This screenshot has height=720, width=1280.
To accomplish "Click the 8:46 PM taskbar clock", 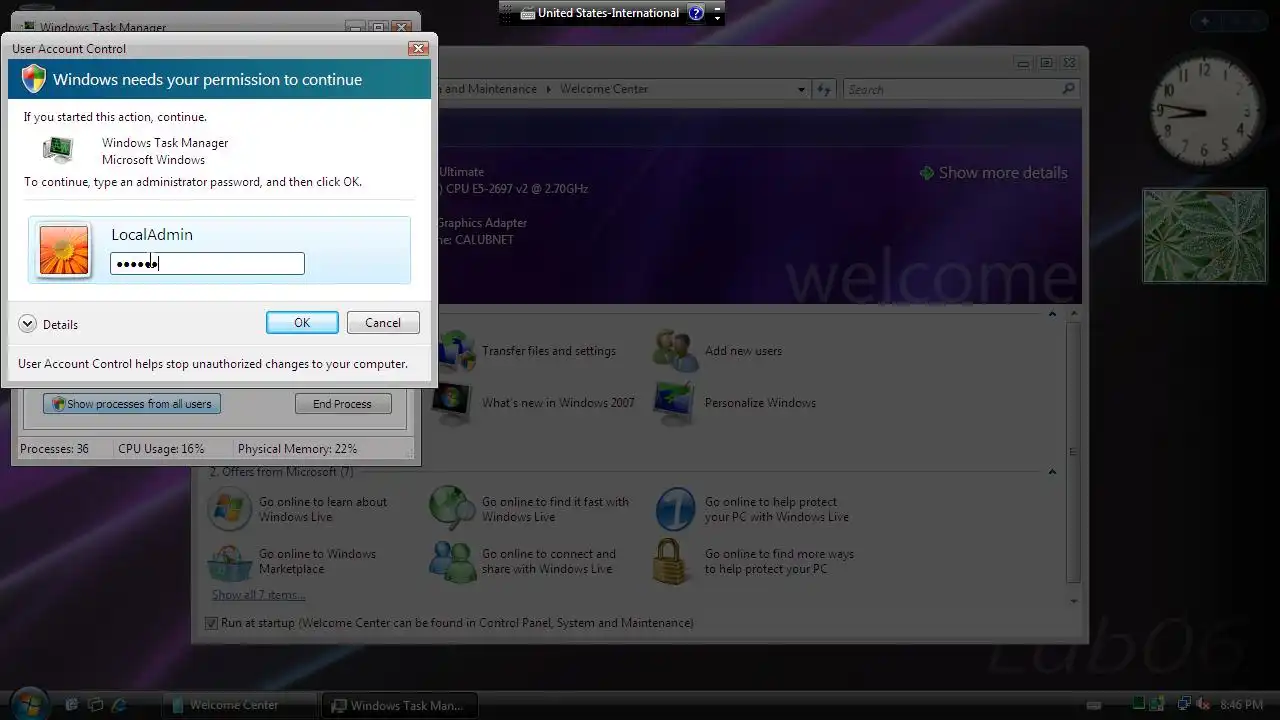I will click(x=1242, y=705).
